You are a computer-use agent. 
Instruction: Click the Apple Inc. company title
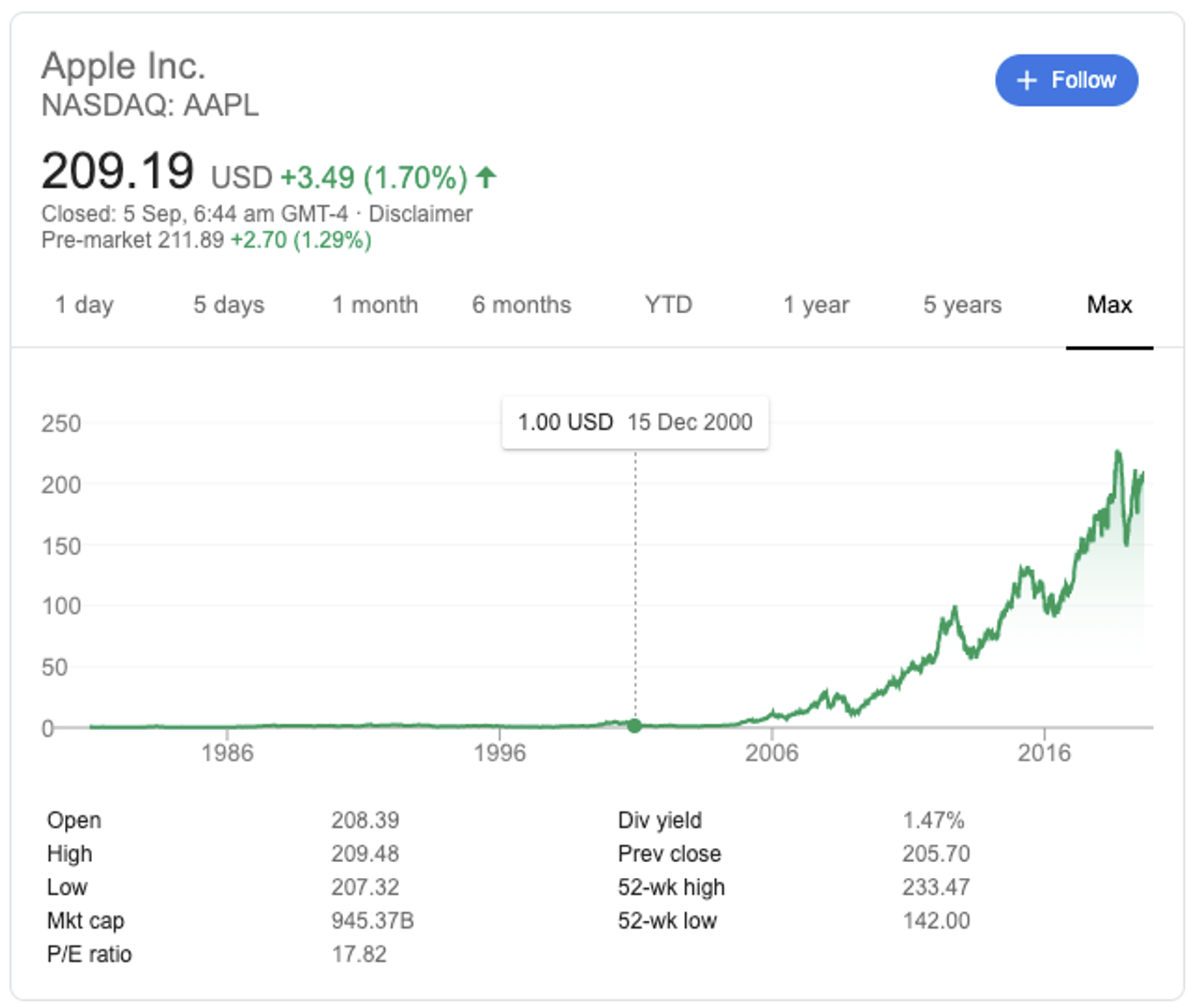tap(123, 66)
